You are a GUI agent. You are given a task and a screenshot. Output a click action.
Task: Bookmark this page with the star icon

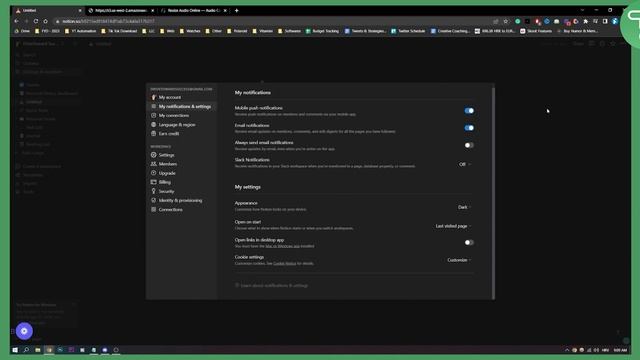point(506,21)
